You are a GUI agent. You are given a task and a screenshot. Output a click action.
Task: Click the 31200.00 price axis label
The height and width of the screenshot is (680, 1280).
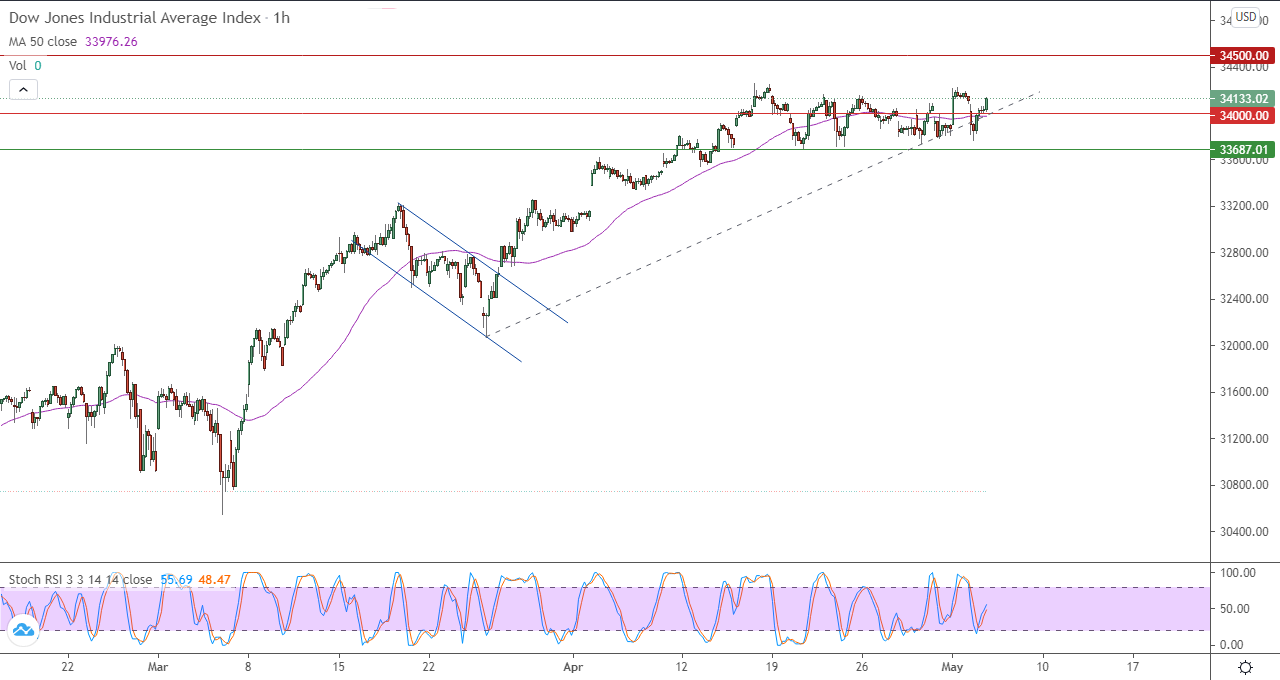pos(1245,438)
